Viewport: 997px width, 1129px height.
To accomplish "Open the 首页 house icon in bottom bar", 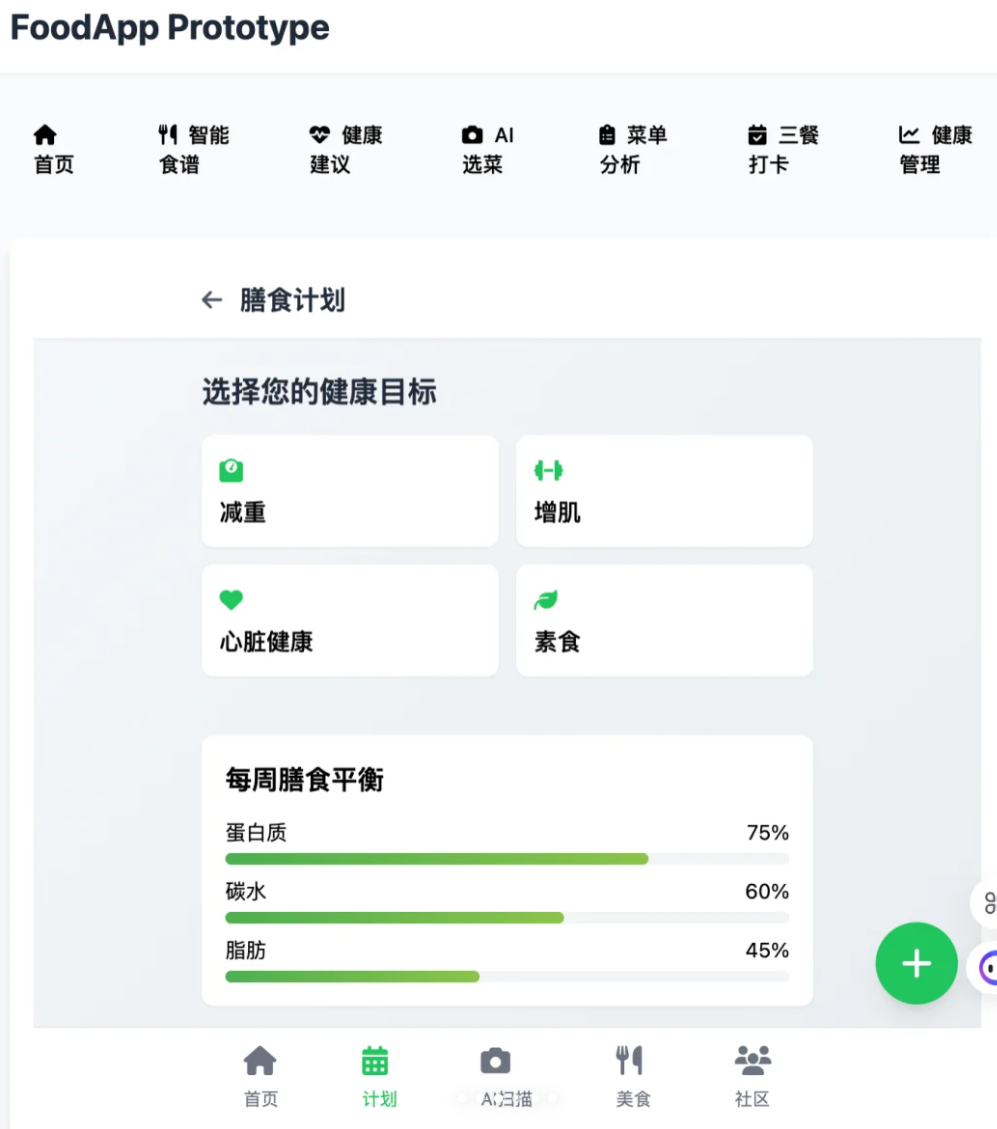I will click(260, 1061).
